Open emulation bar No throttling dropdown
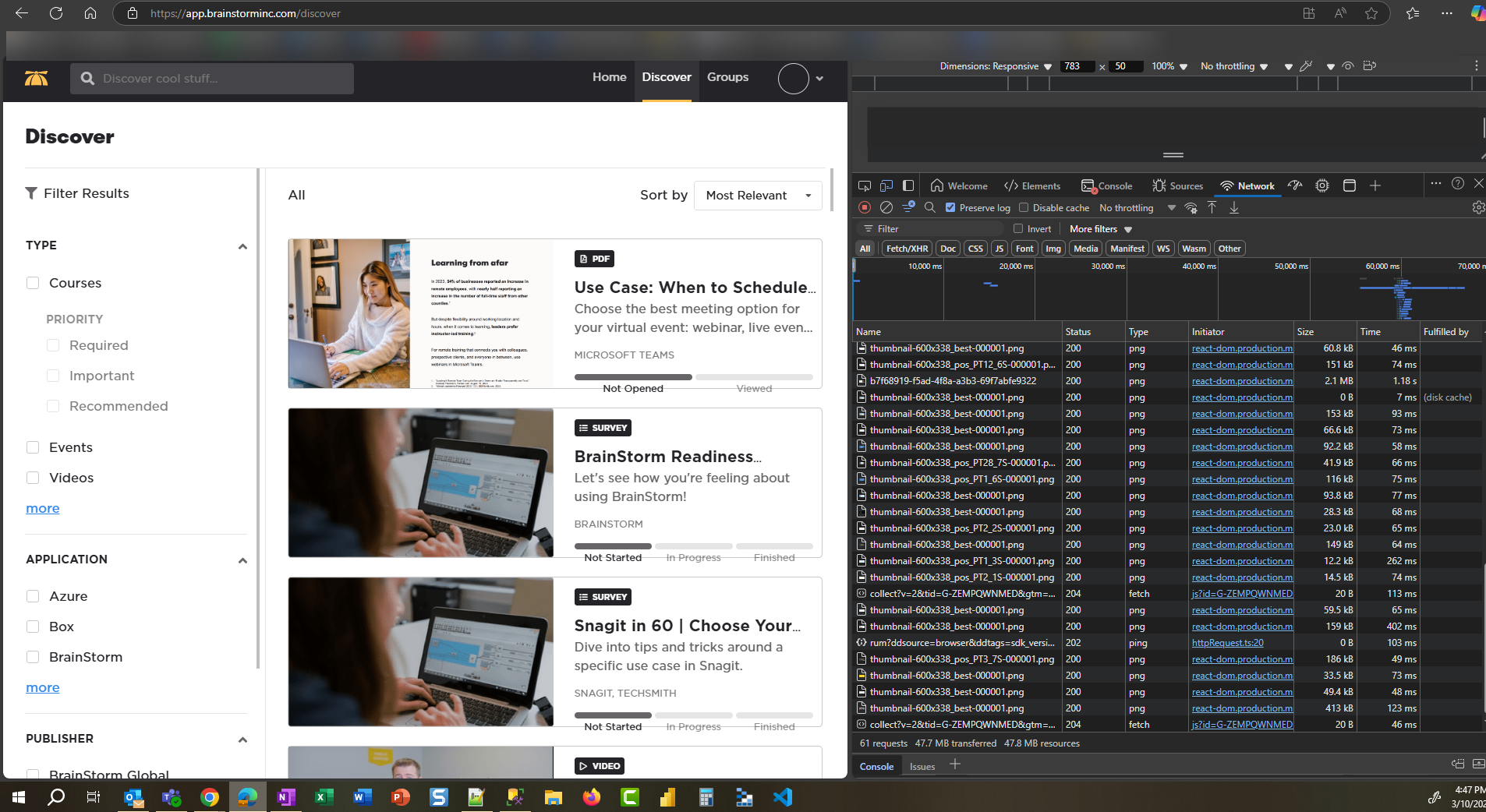Screen dimensions: 1486x812 point(1234,66)
